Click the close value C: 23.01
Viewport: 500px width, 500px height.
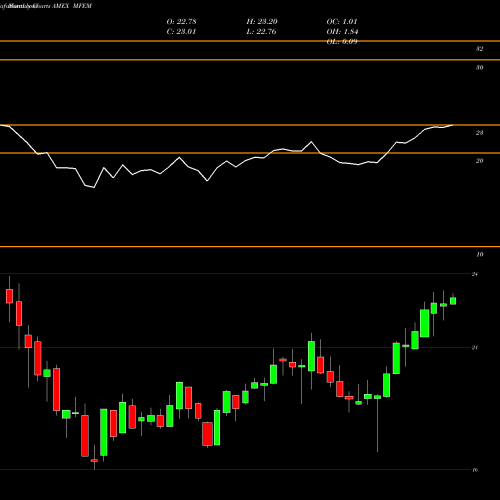pos(181,32)
